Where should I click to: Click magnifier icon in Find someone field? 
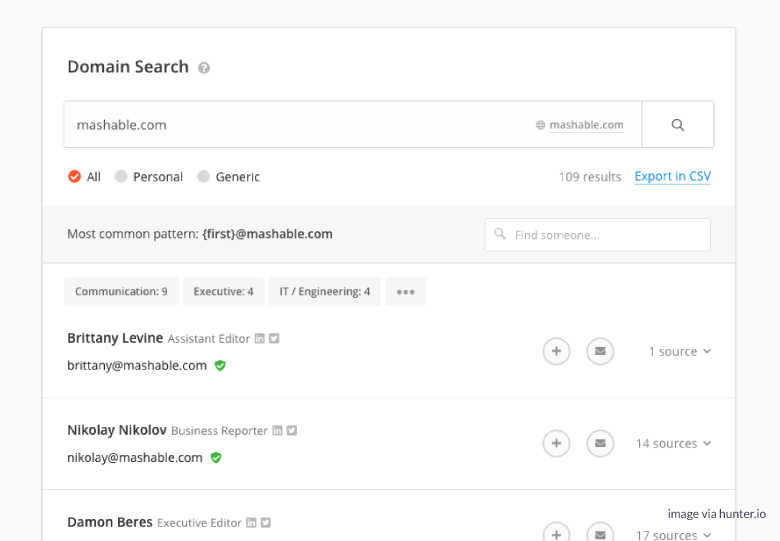500,234
